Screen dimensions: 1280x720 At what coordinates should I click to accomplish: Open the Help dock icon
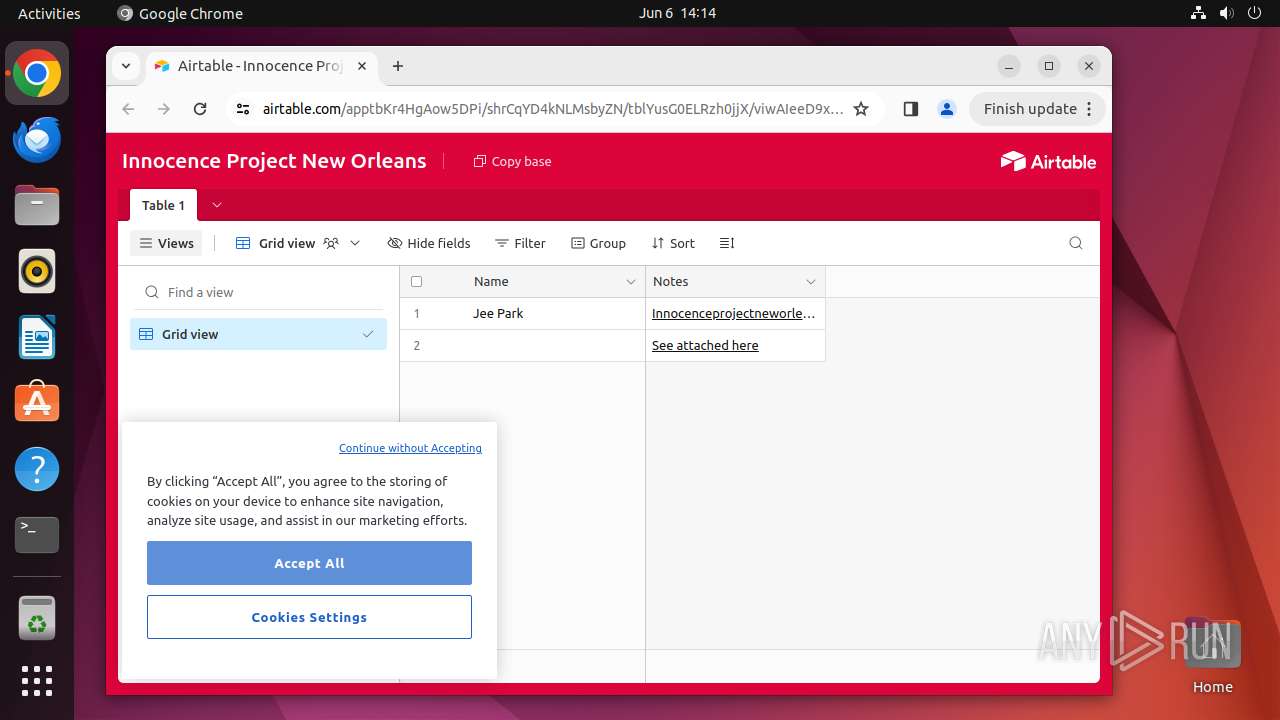pyautogui.click(x=37, y=469)
